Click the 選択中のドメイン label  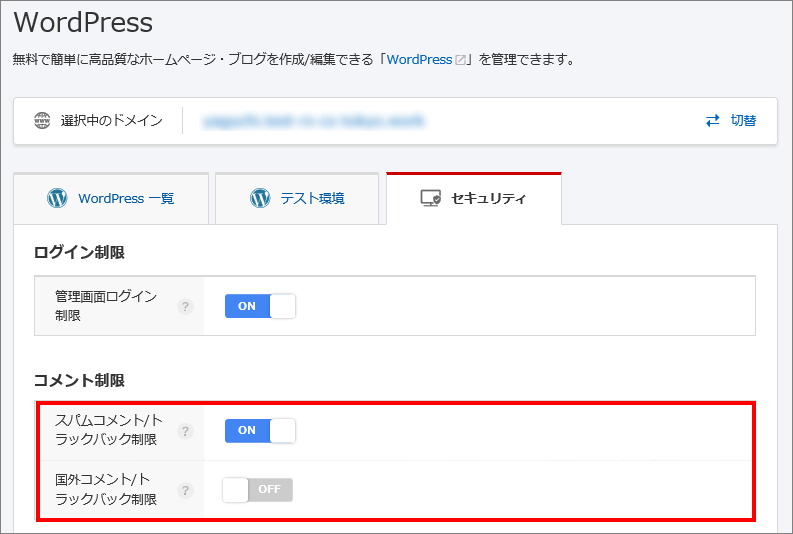[x=112, y=121]
